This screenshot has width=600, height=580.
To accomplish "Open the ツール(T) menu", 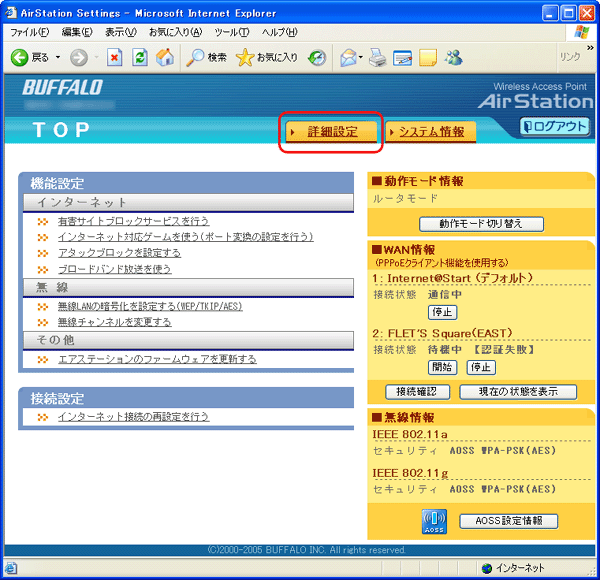I will point(232,32).
